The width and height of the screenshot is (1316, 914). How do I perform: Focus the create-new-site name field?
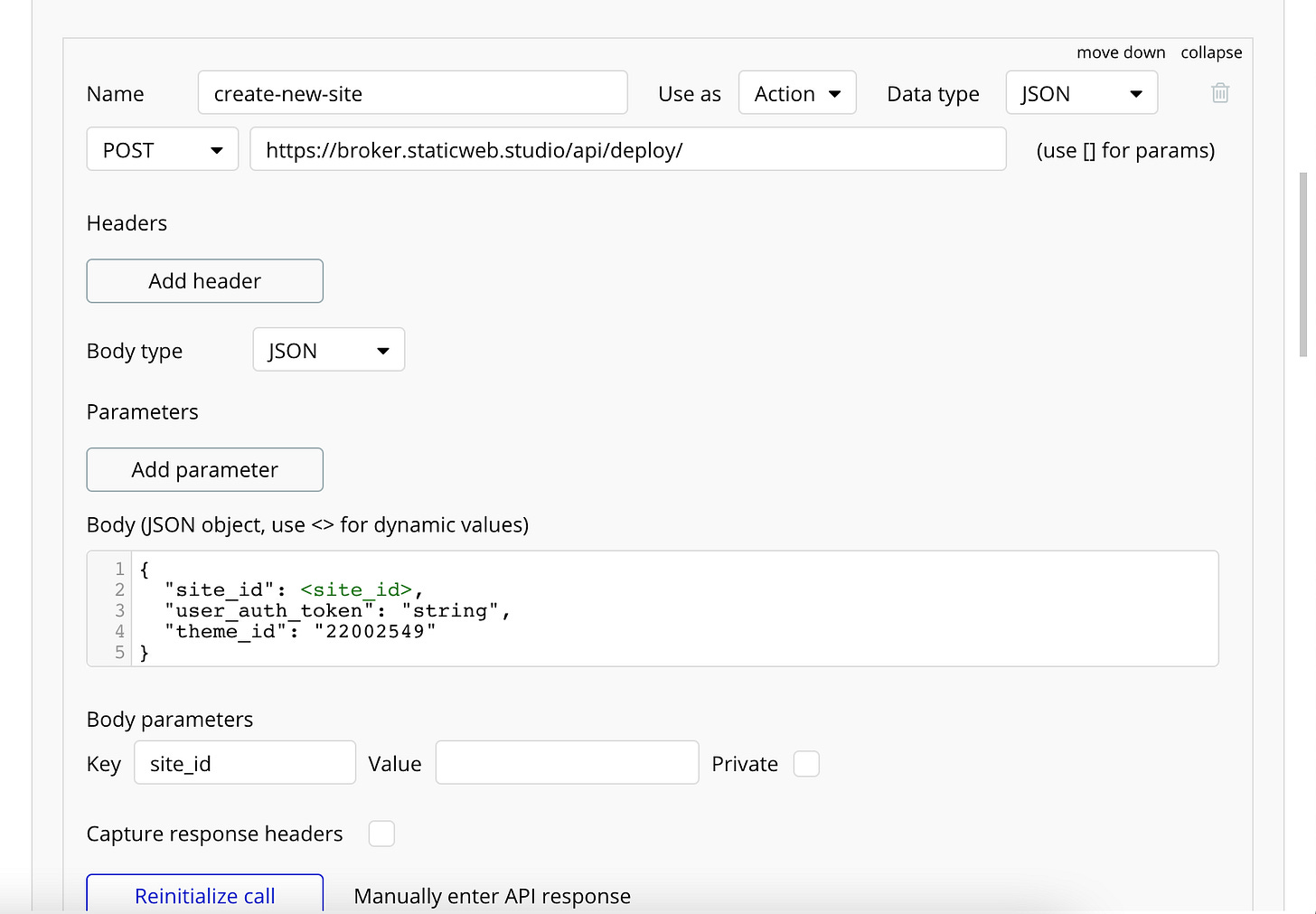pyautogui.click(x=413, y=93)
